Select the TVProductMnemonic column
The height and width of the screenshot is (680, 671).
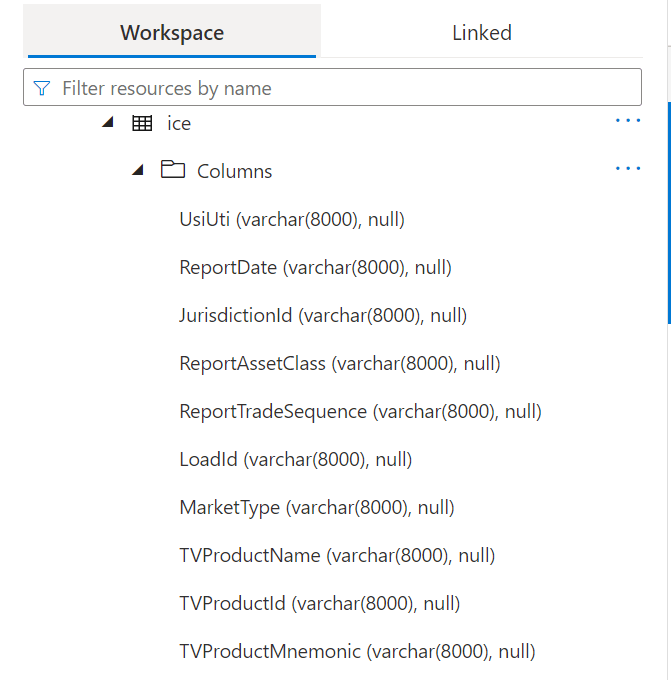pyautogui.click(x=357, y=652)
